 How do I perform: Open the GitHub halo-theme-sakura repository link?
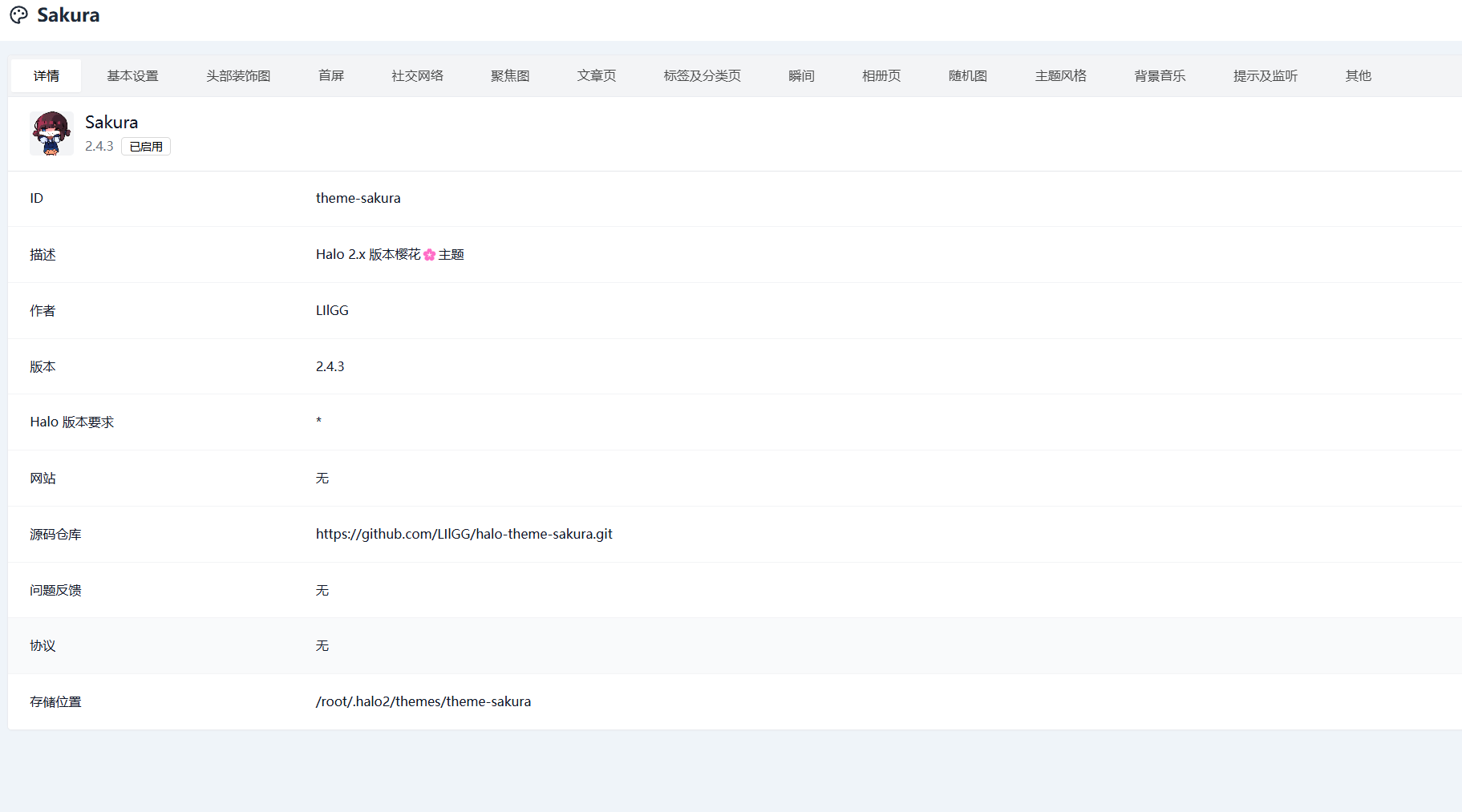464,534
